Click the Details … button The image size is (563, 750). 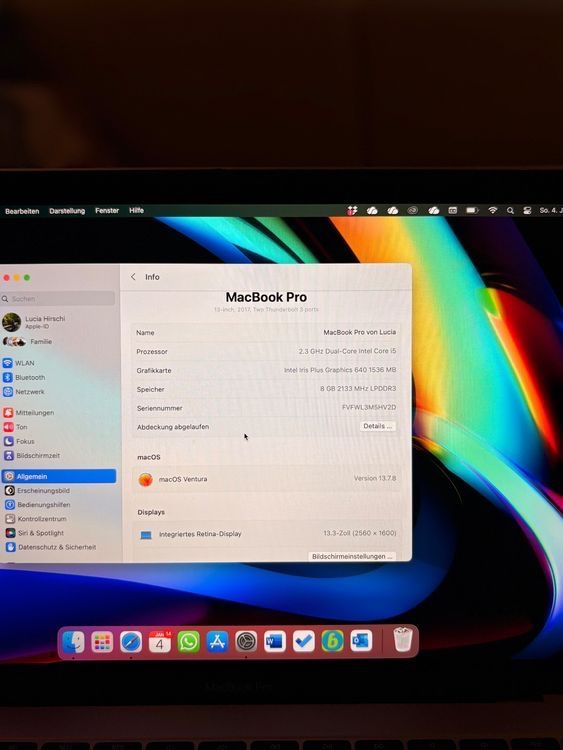coord(377,426)
